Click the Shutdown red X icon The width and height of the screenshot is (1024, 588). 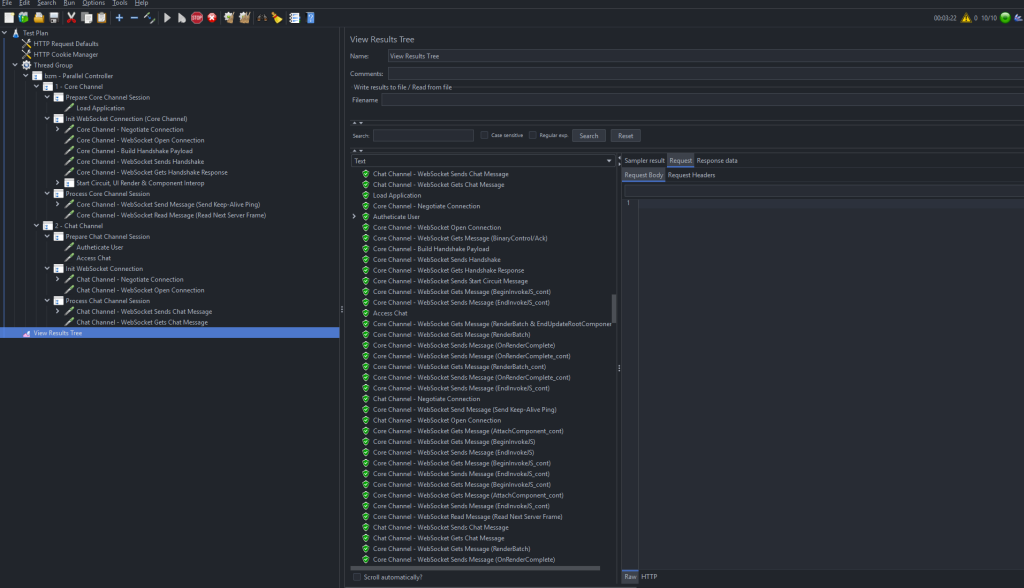(x=212, y=18)
